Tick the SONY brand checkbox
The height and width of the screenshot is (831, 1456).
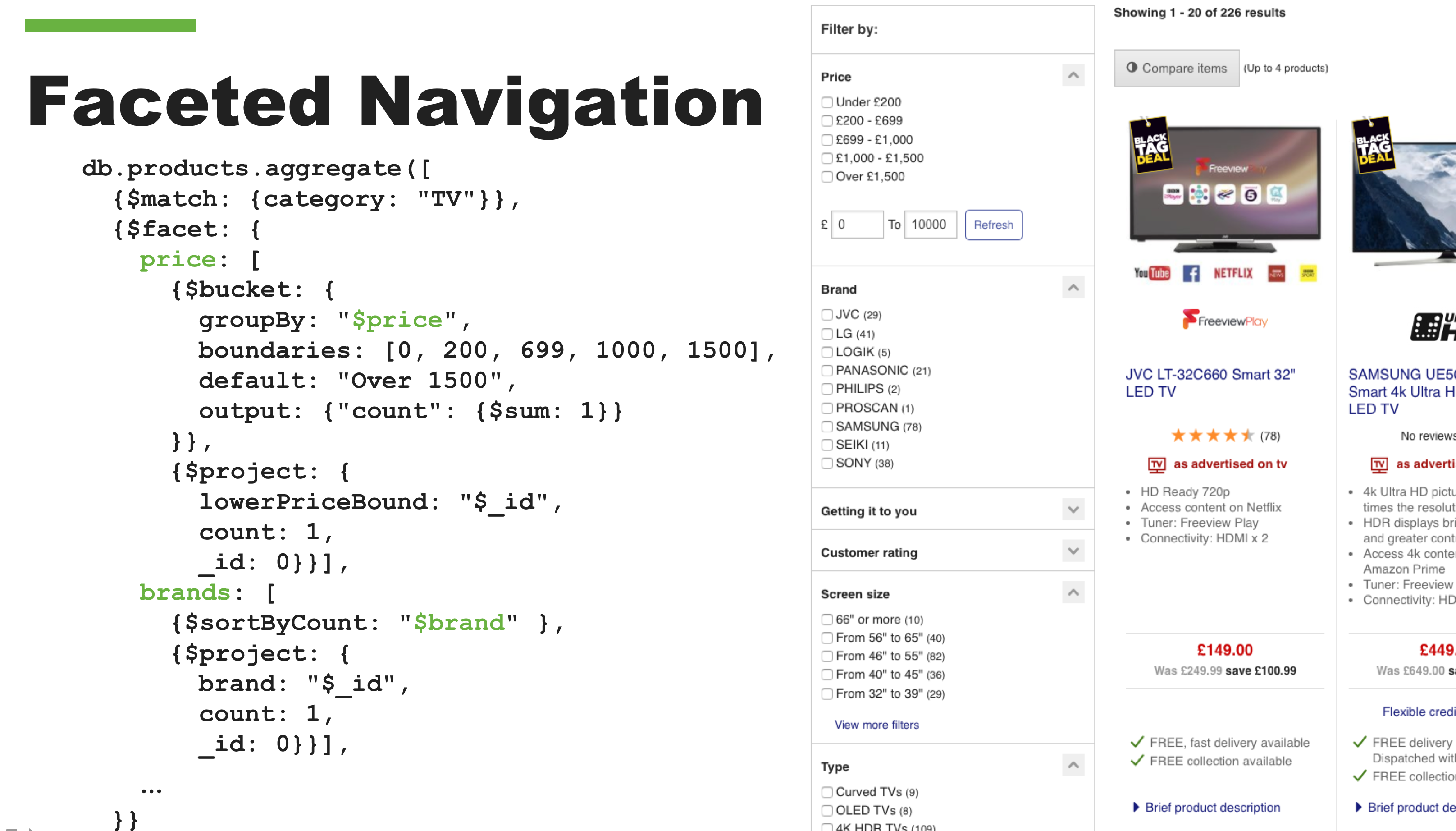[x=827, y=463]
